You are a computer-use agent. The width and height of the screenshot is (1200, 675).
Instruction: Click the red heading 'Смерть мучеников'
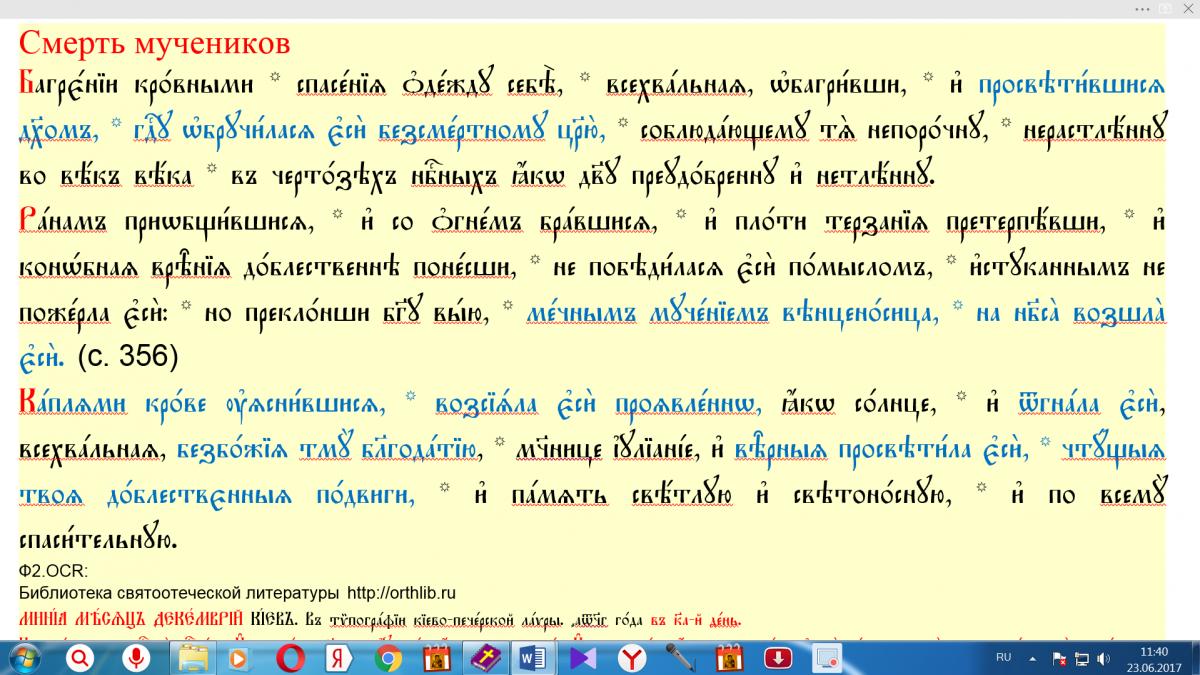[155, 43]
